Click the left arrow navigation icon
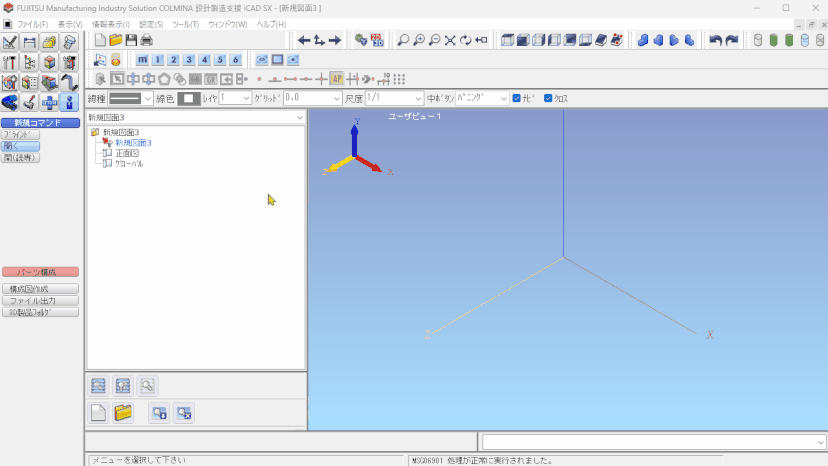 [x=304, y=40]
